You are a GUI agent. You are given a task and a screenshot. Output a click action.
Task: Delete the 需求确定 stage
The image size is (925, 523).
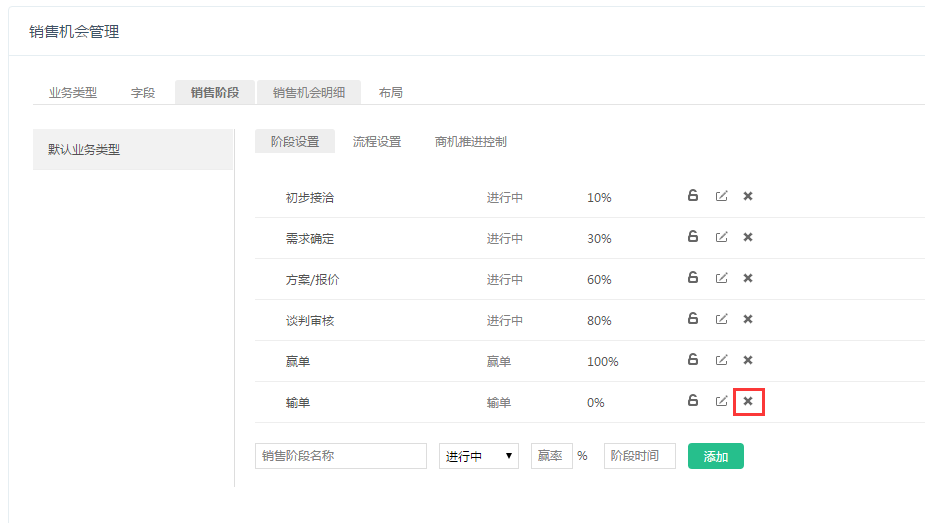tap(748, 237)
